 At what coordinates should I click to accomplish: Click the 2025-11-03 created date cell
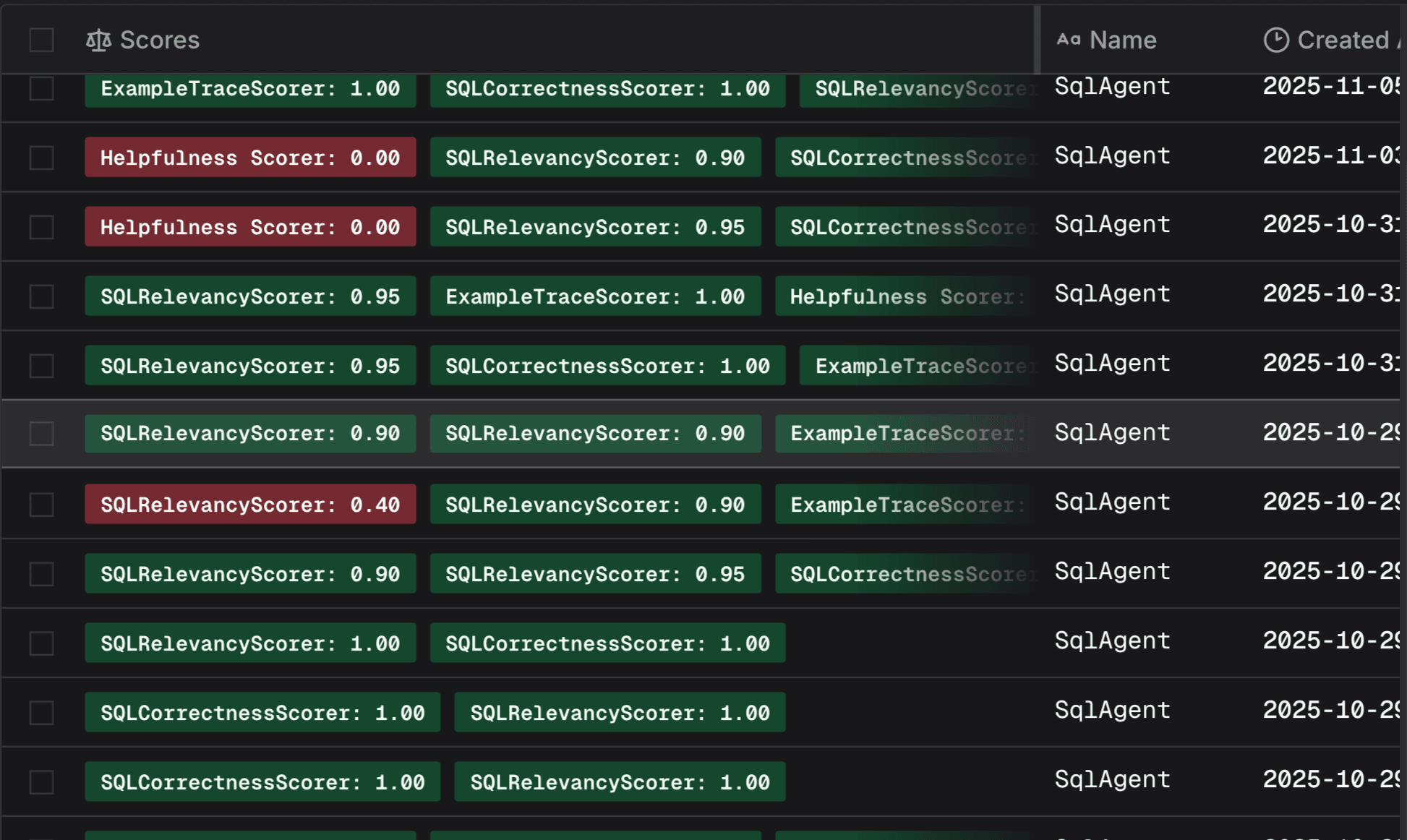(x=1330, y=156)
